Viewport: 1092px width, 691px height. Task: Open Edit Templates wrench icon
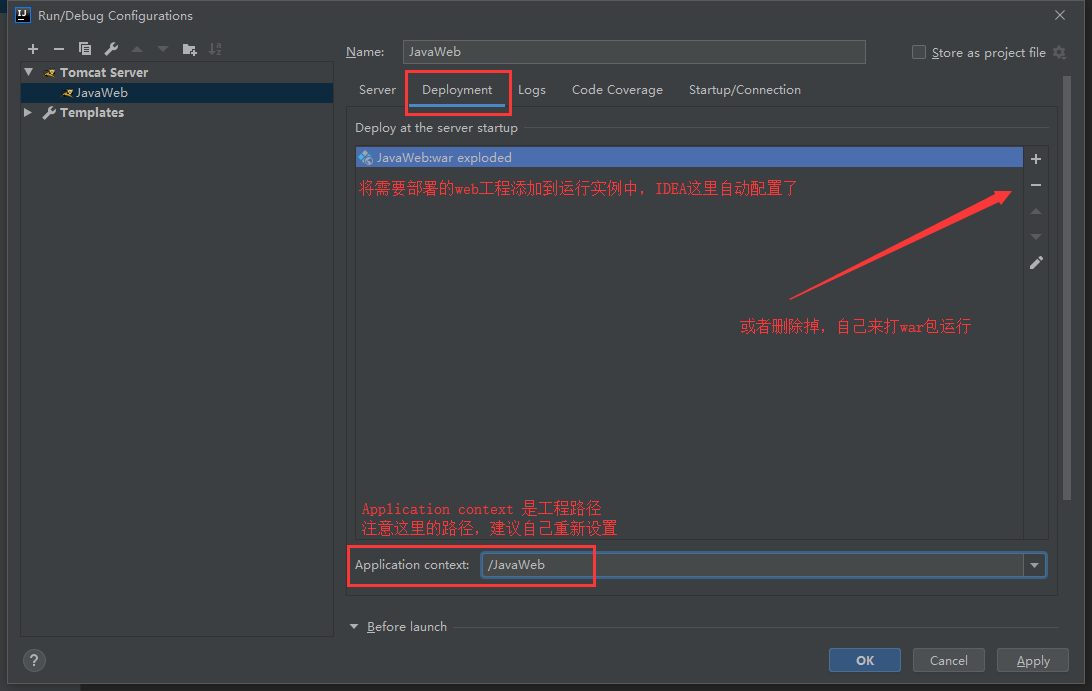pyautogui.click(x=111, y=49)
